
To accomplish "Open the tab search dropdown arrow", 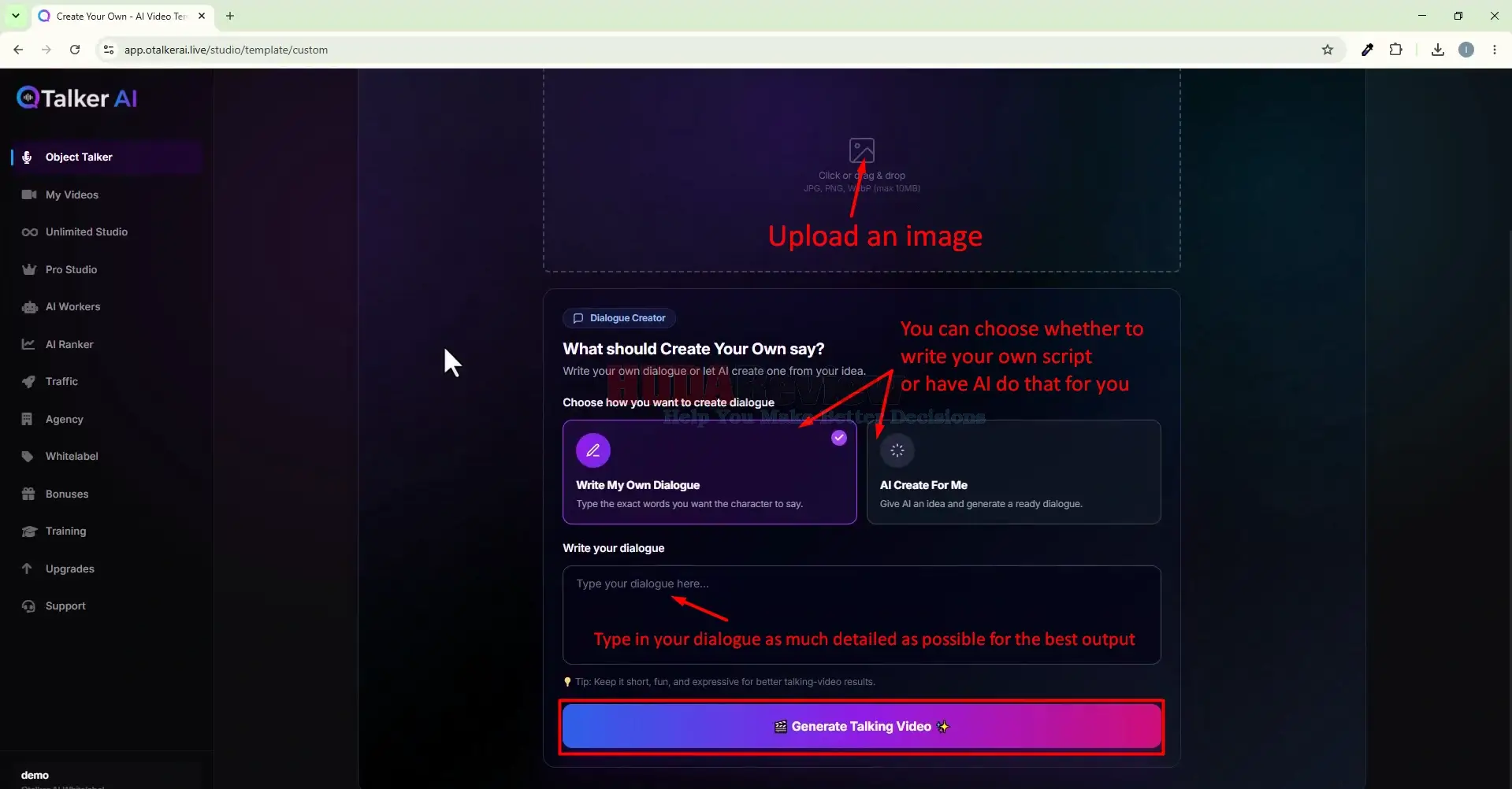I will pyautogui.click(x=15, y=16).
